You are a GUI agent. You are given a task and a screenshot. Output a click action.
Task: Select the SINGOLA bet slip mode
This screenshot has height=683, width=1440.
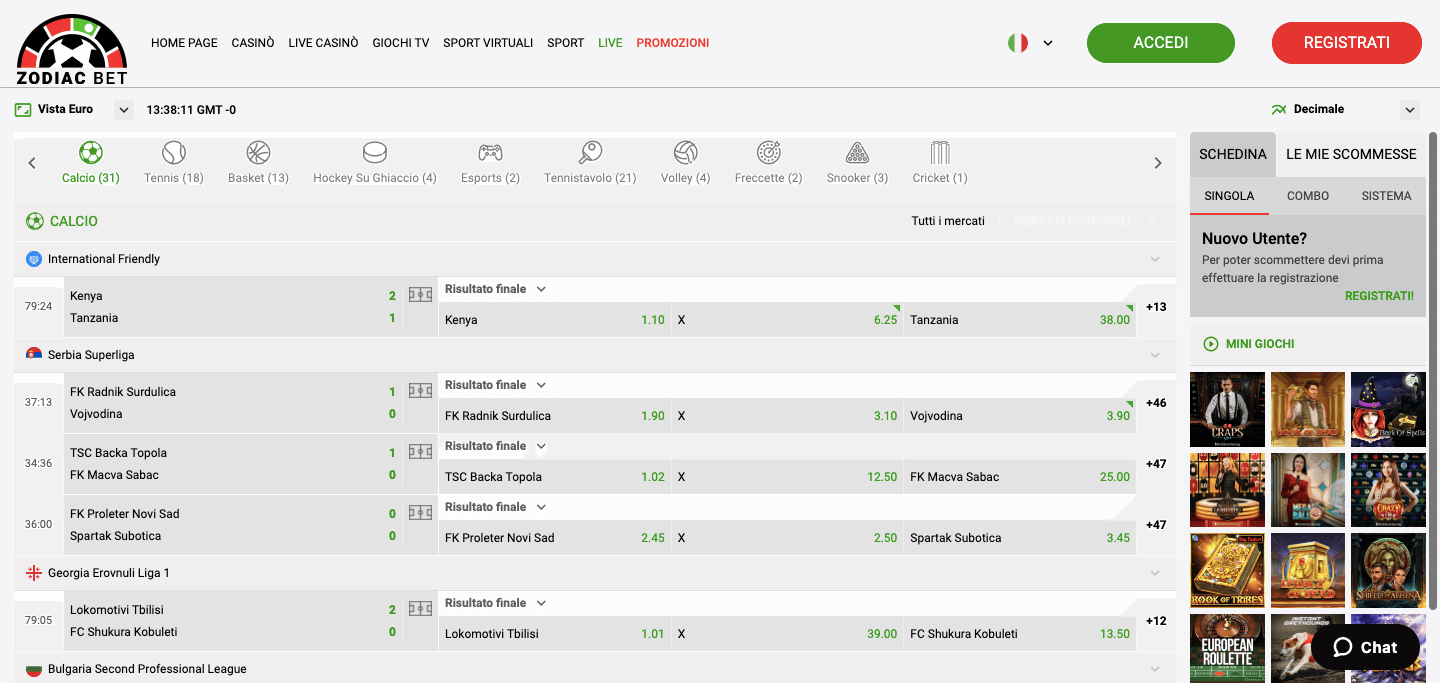pos(1229,196)
